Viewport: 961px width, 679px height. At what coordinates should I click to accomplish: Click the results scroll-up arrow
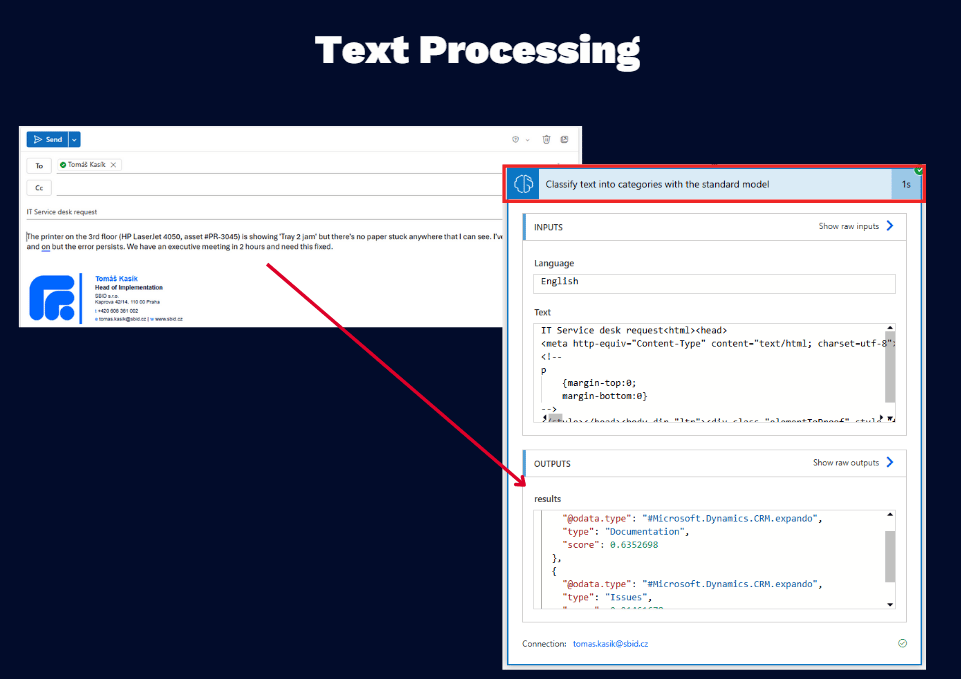click(890, 515)
